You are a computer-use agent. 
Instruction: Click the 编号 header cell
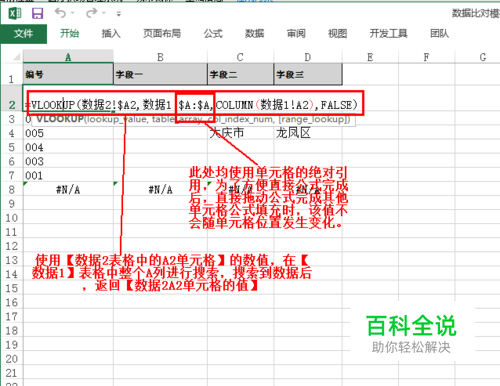click(x=68, y=74)
